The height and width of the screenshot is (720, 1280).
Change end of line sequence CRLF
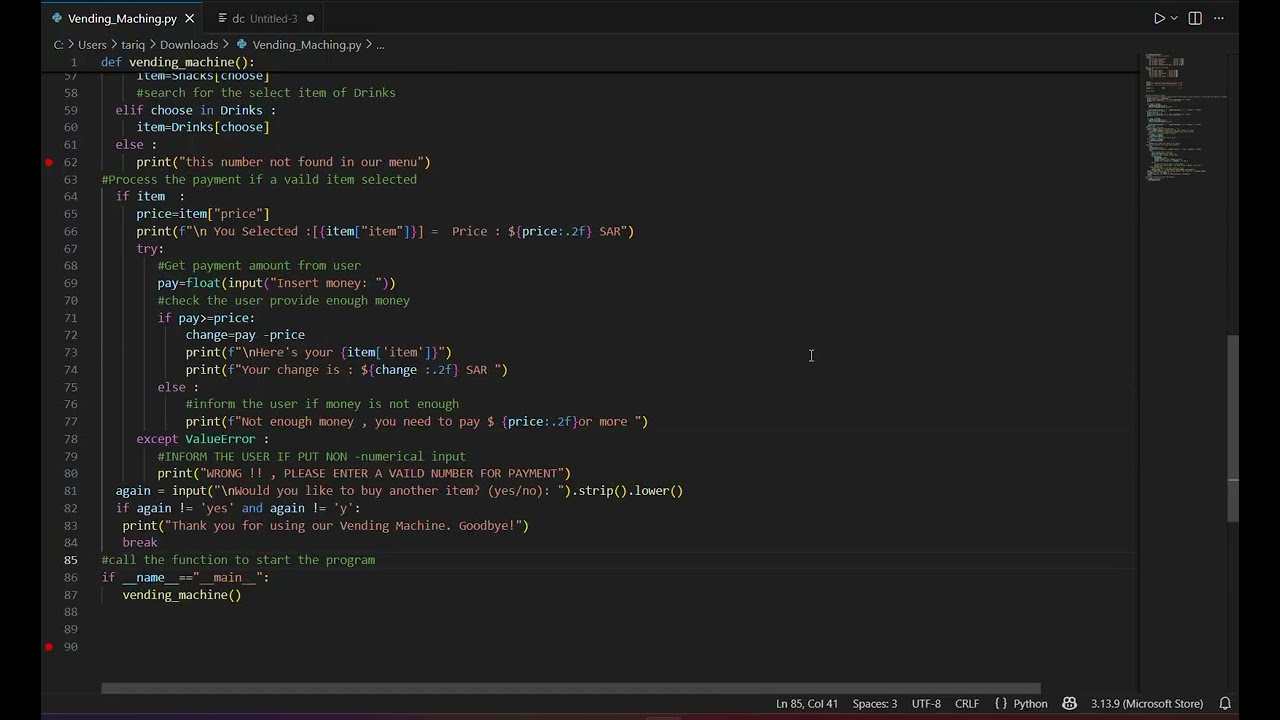pos(967,704)
